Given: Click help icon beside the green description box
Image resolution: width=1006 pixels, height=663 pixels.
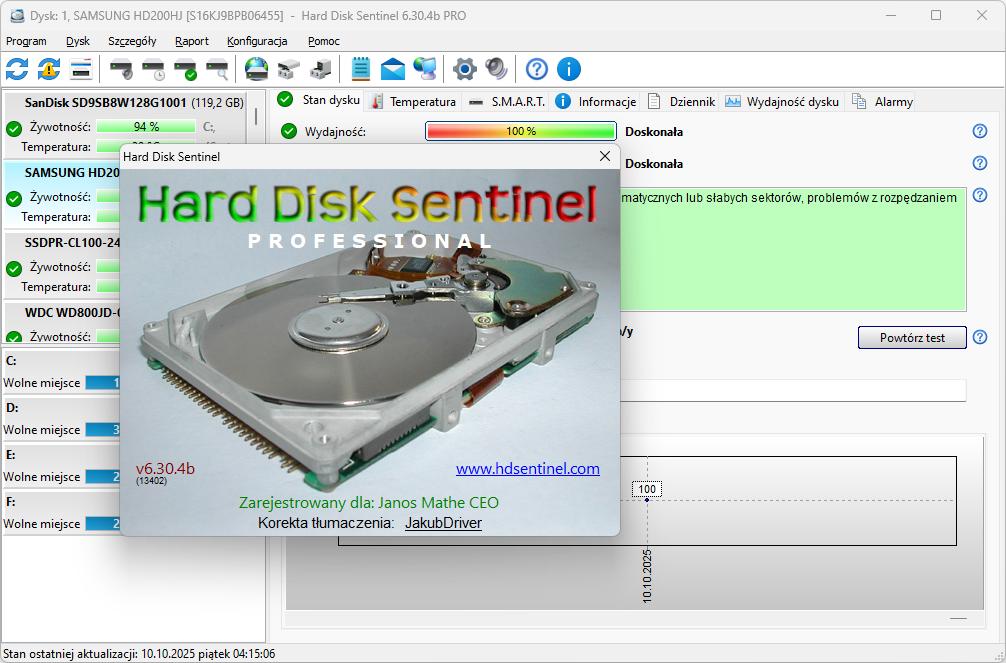Looking at the screenshot, I should 980,195.
